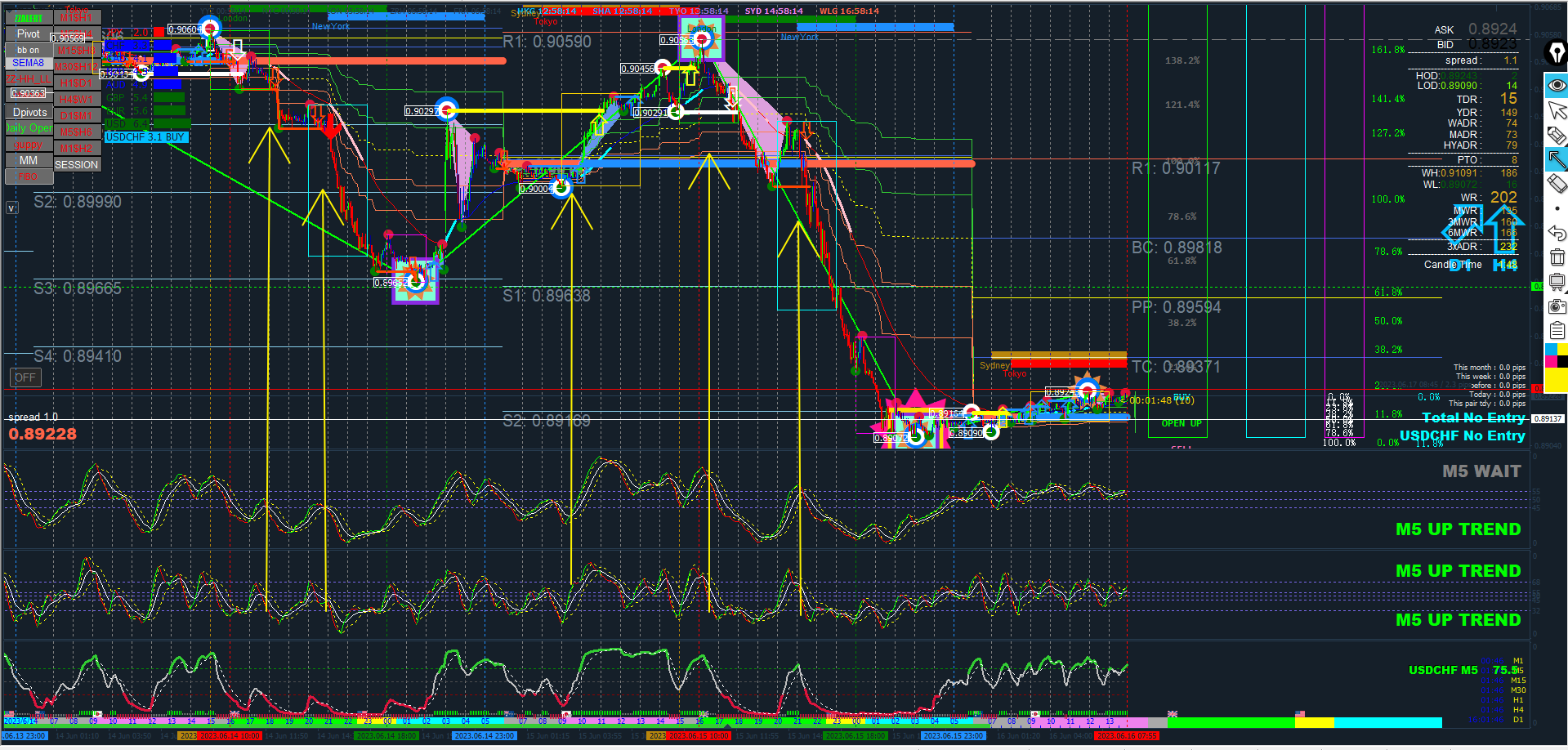This screenshot has width=1568, height=750.
Task: Select the M1$H1 timeframe button
Action: pyautogui.click(x=76, y=18)
